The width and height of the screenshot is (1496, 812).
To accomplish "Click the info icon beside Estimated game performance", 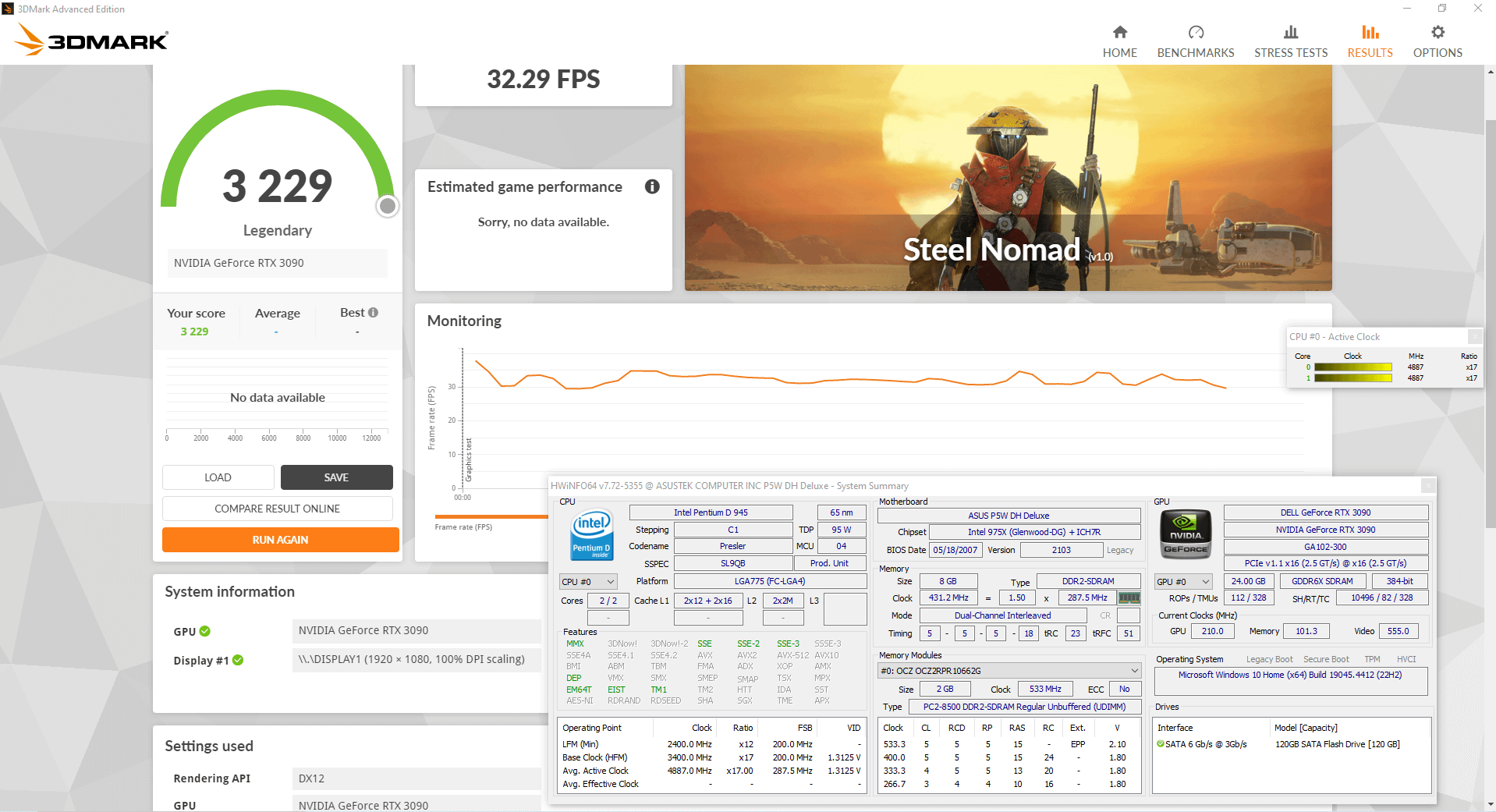I will pos(652,186).
